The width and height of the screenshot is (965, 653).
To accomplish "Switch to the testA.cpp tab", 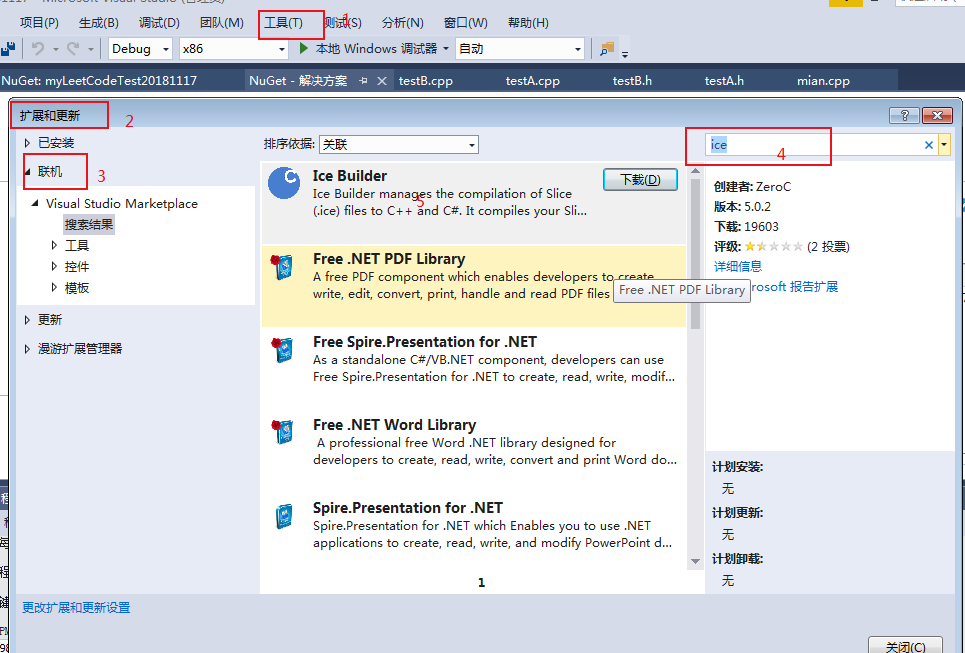I will click(x=533, y=81).
